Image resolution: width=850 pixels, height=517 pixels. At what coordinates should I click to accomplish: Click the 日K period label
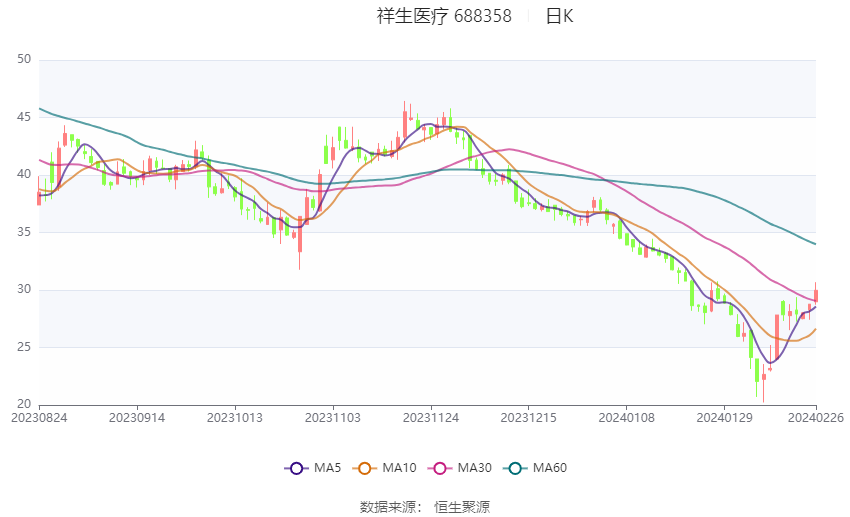tap(559, 16)
